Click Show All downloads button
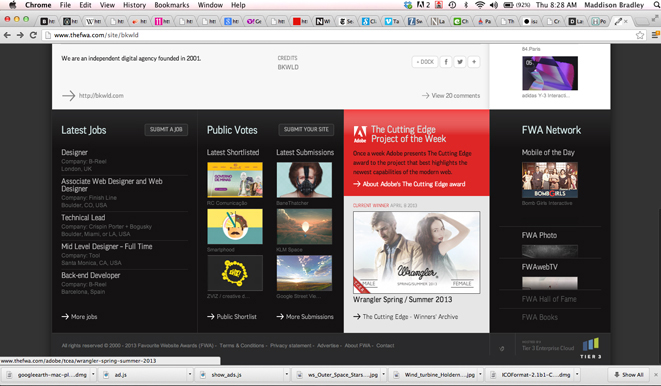Image resolution: width=661 pixels, height=386 pixels. tap(629, 374)
